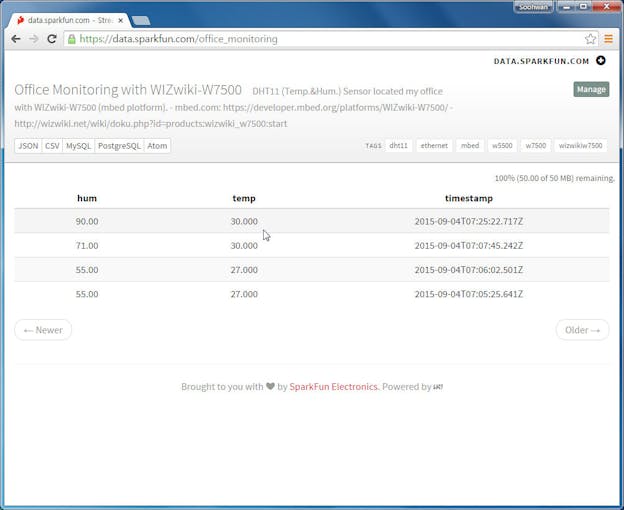Select the mbed tag
624x510 pixels.
[470, 146]
